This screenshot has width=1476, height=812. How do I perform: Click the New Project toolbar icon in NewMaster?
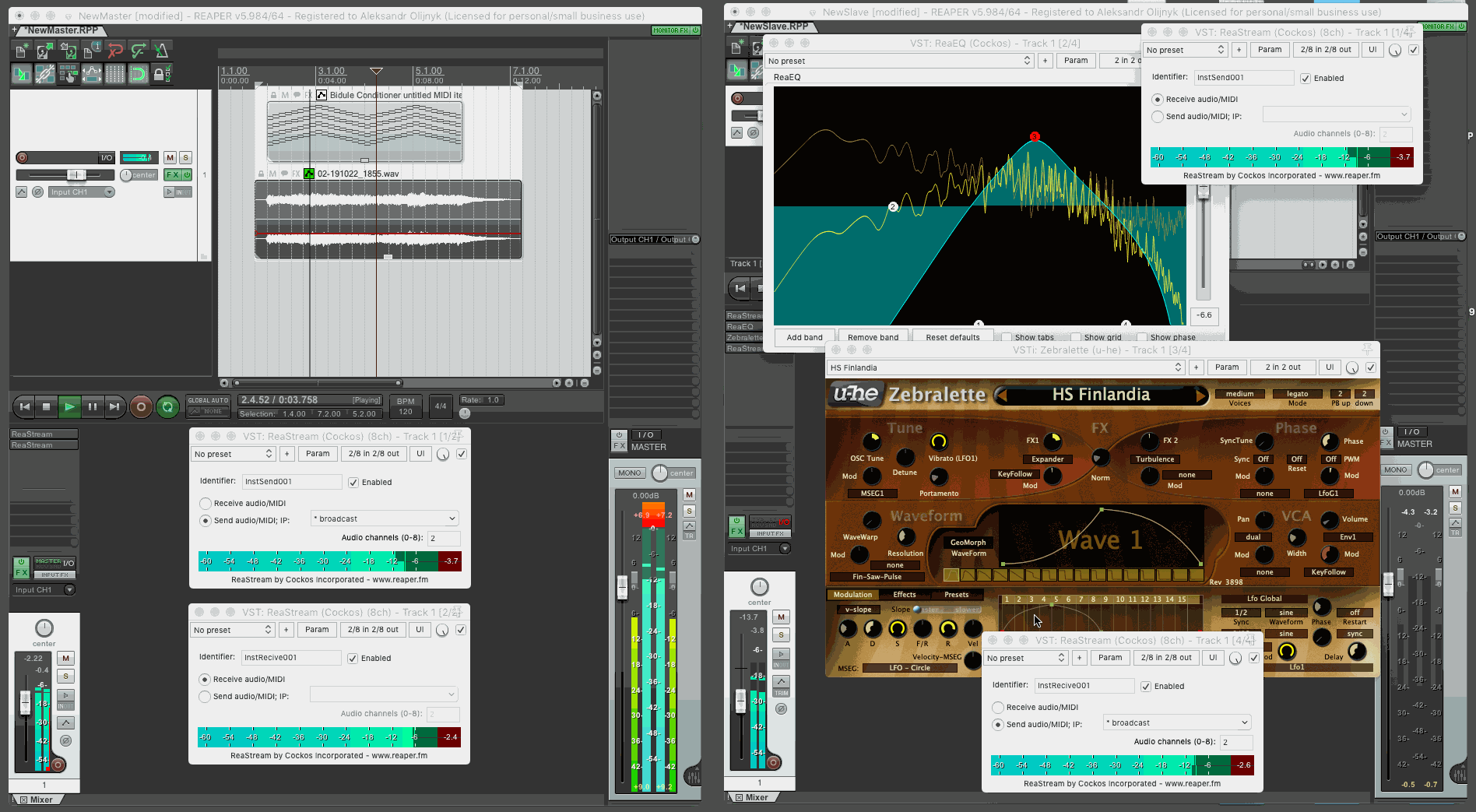click(x=22, y=51)
